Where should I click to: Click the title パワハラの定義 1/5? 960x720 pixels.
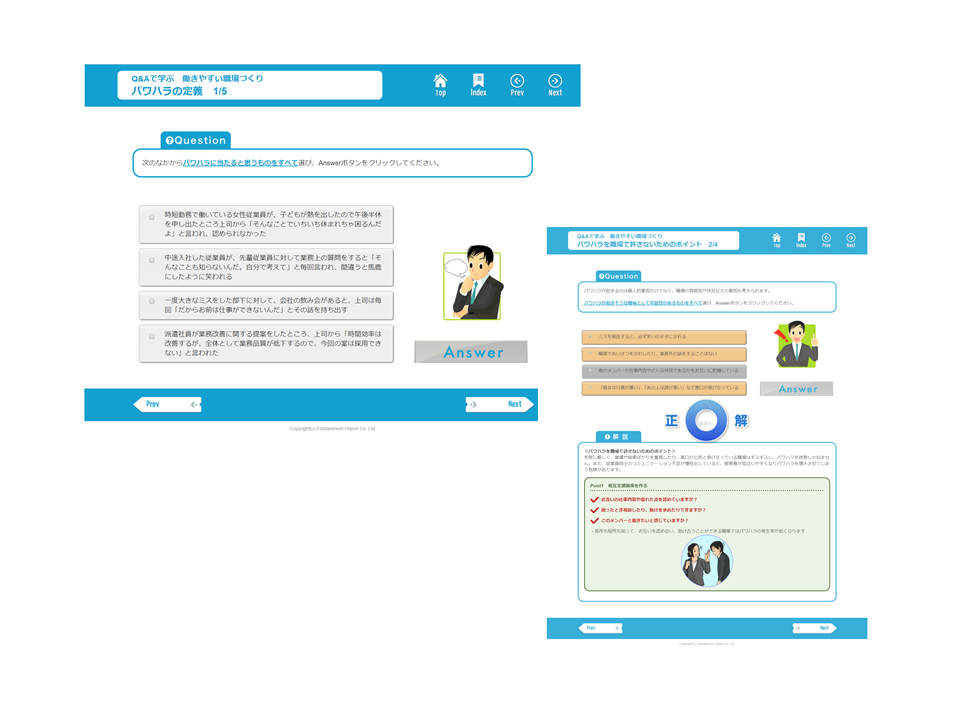[x=179, y=91]
